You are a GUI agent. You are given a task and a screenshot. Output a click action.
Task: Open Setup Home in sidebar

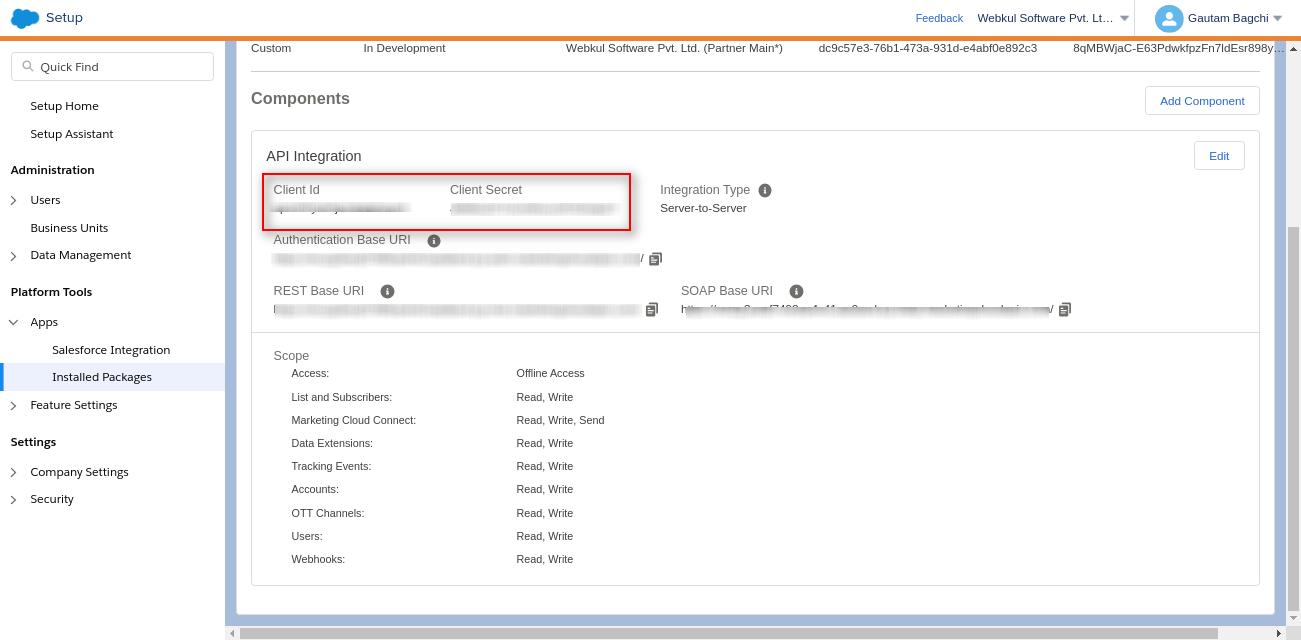[64, 106]
